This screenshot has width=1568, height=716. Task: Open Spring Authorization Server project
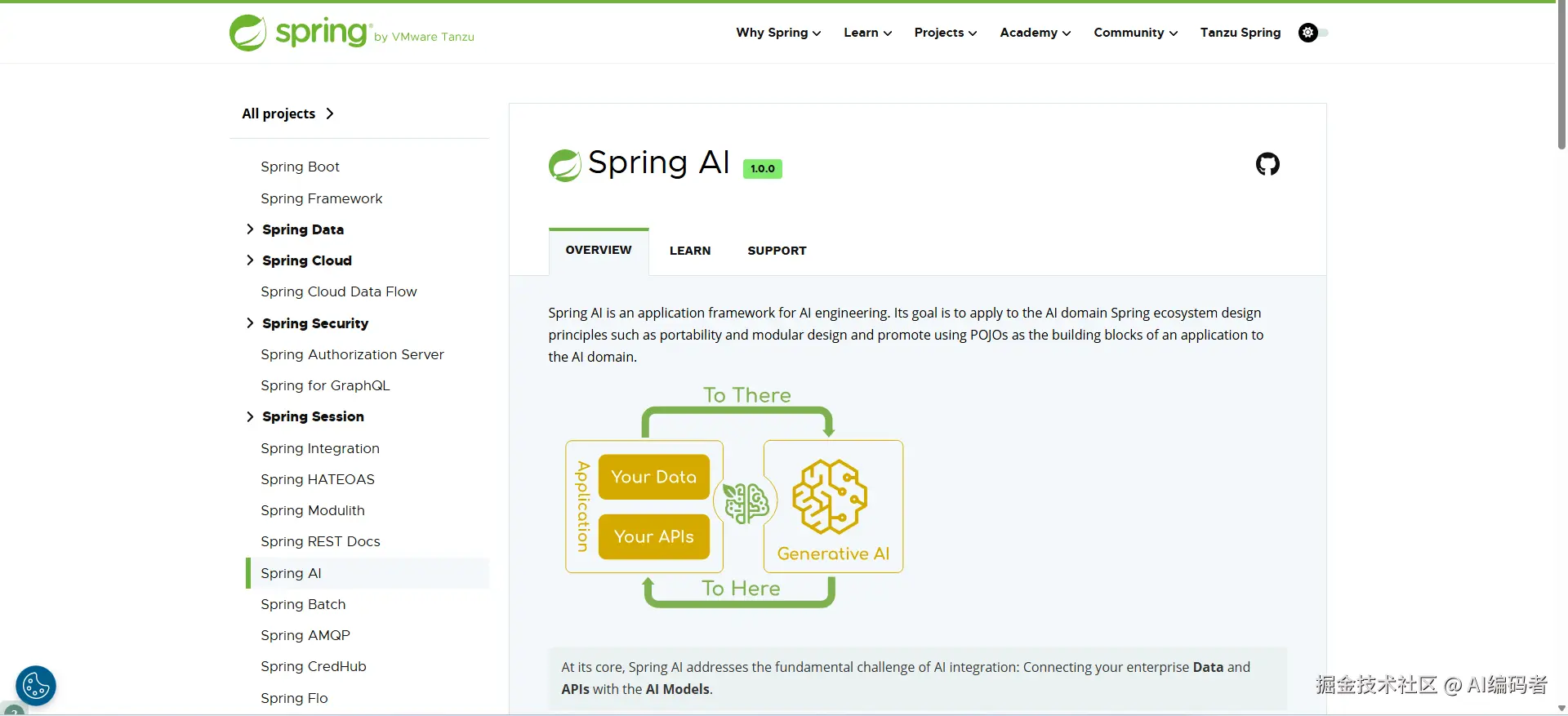click(x=352, y=354)
